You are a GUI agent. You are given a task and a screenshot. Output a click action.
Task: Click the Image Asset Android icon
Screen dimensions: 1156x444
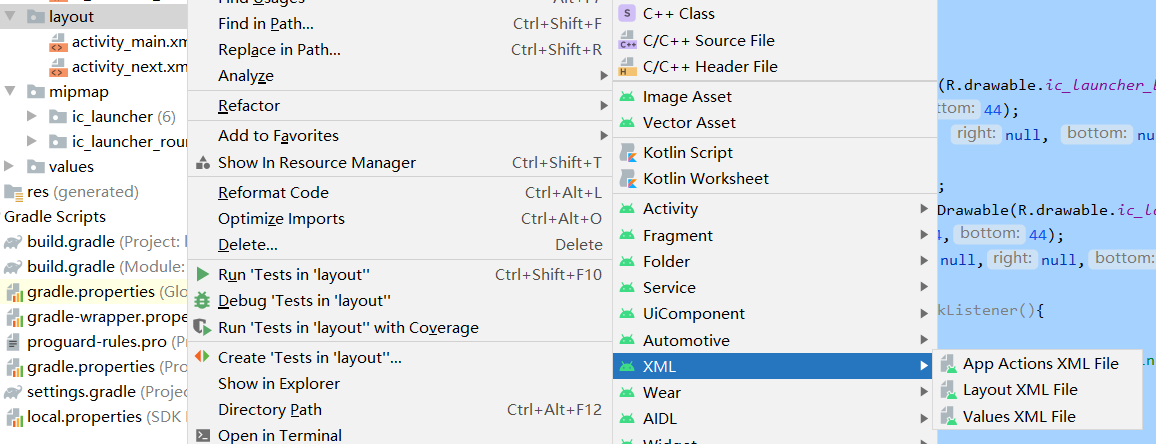tap(628, 97)
